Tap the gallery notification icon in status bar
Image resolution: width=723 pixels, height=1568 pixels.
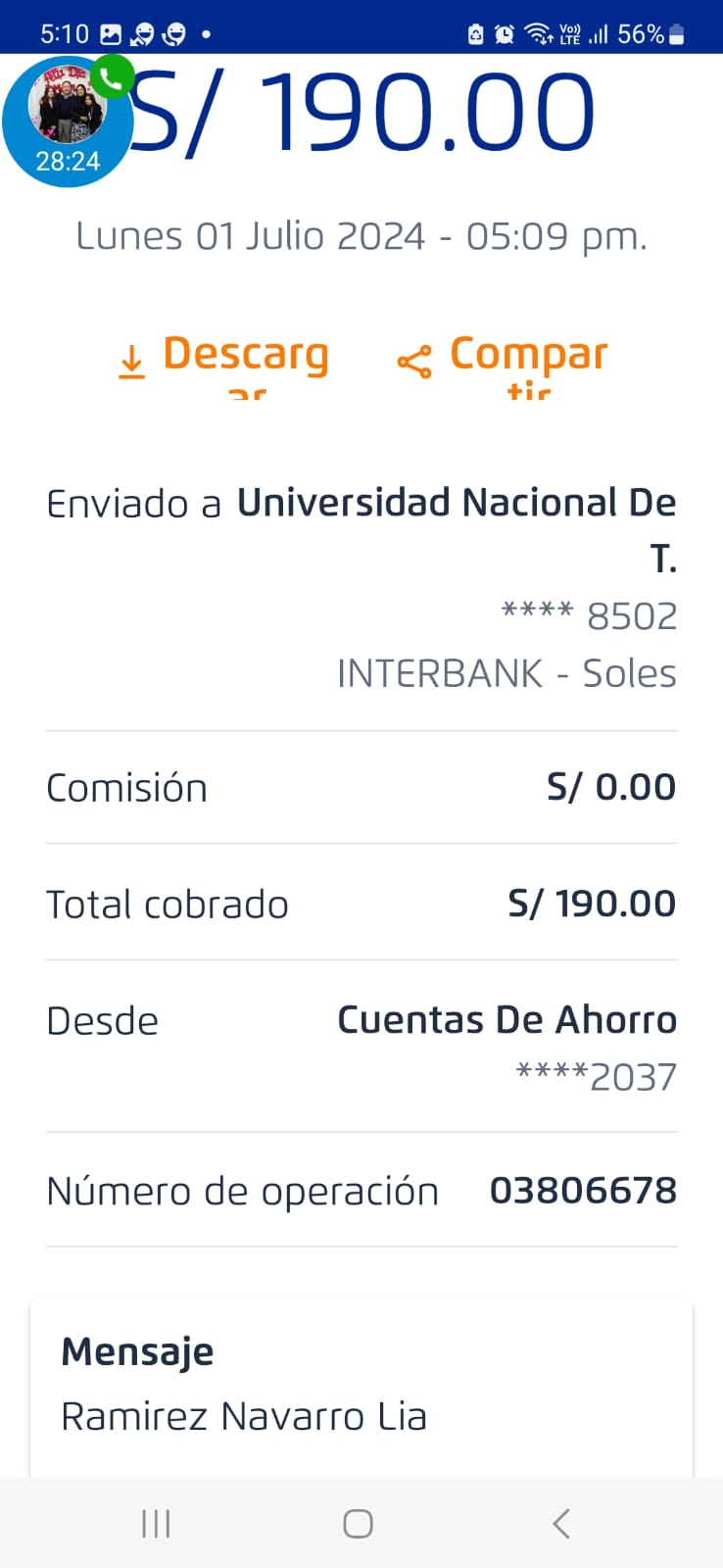[111, 34]
